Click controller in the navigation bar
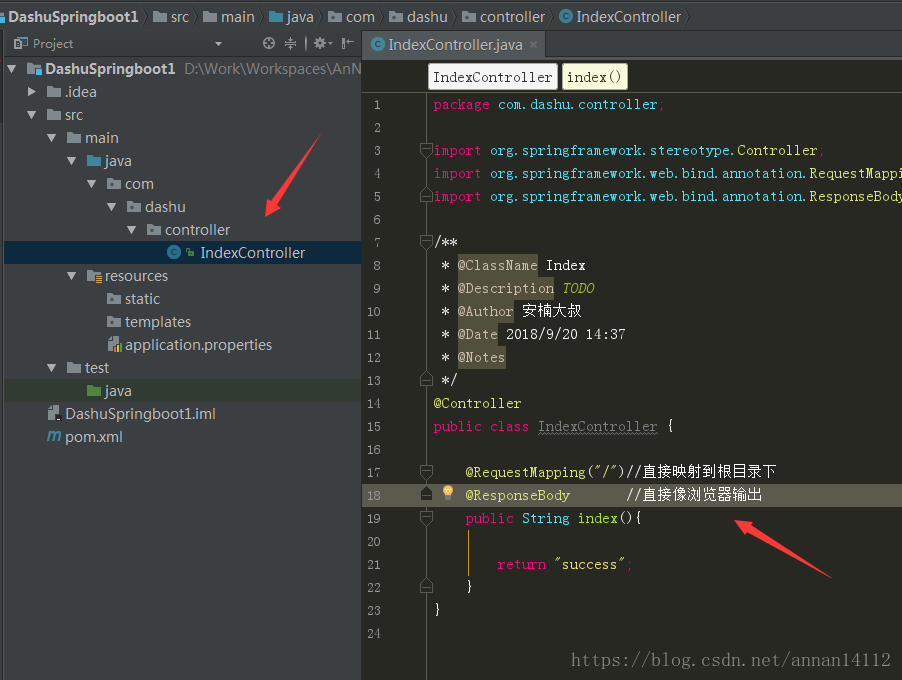Screen dimensions: 902x680 504,17
